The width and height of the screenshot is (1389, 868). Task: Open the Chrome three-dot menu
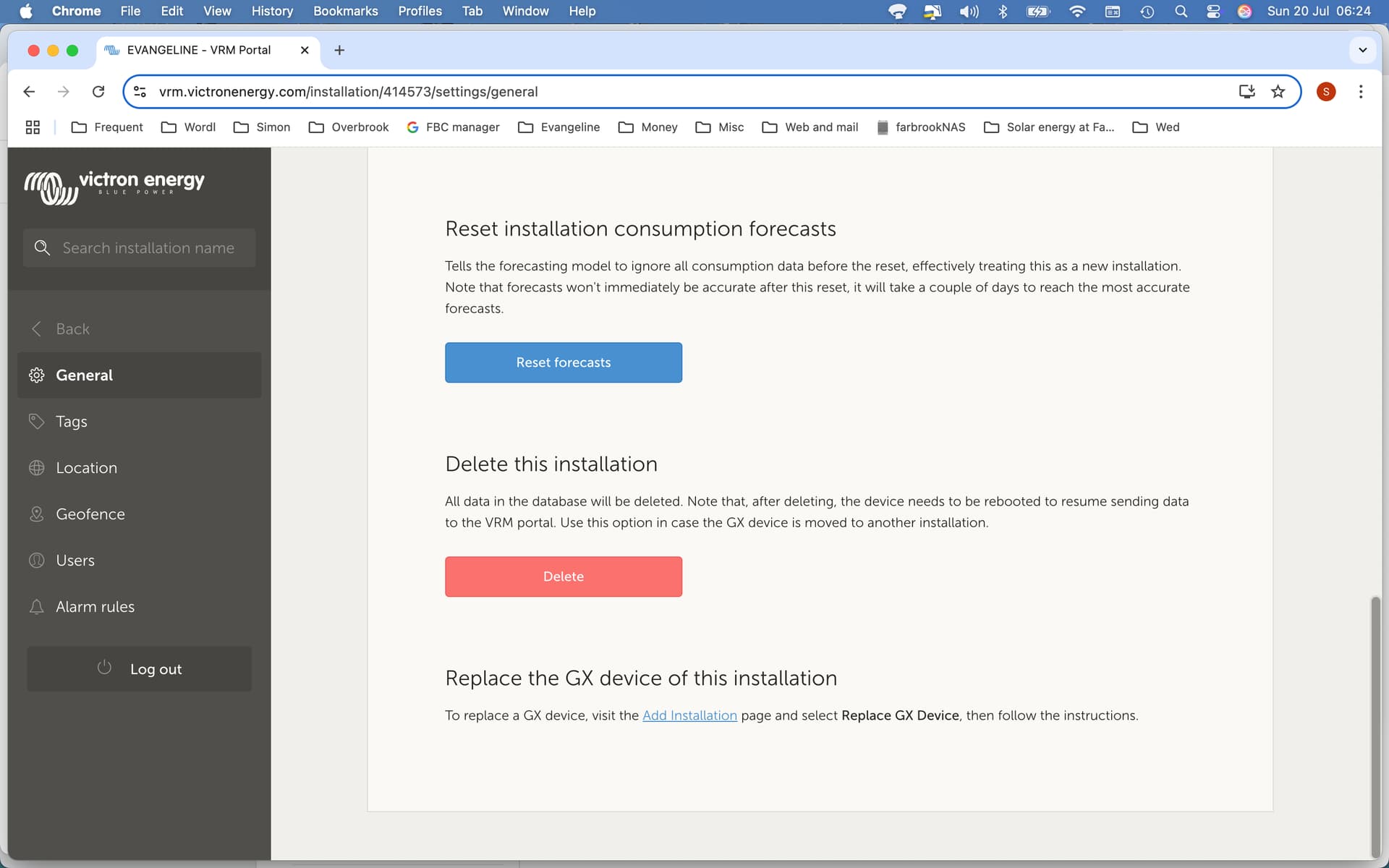click(1360, 92)
